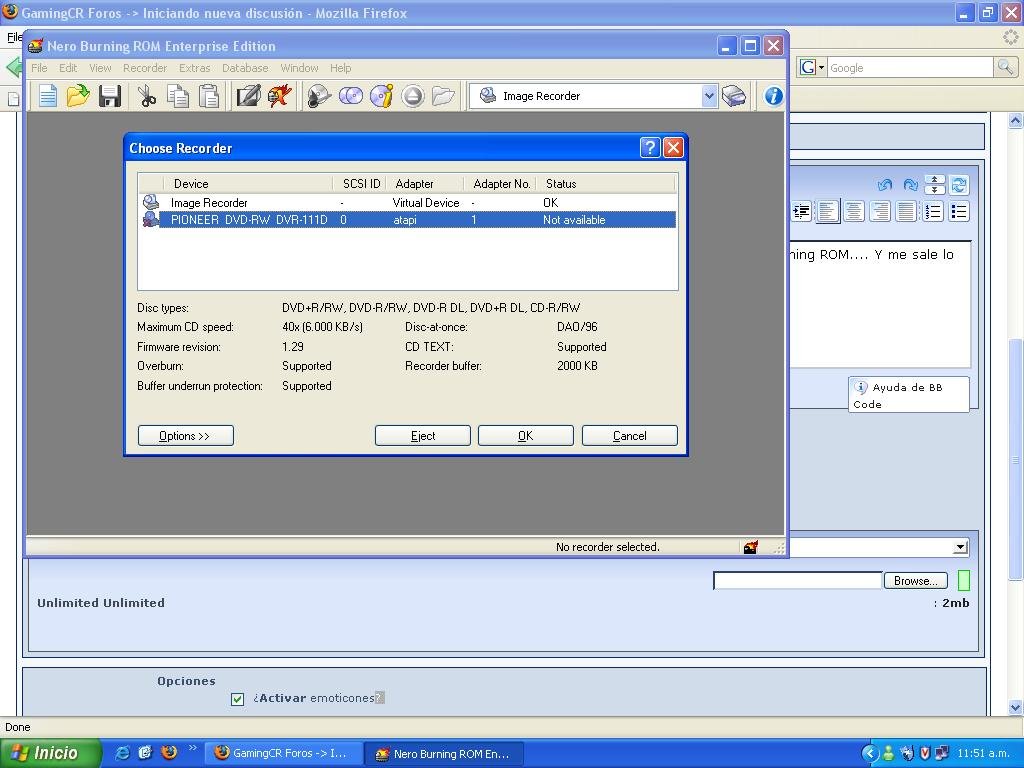Image resolution: width=1024 pixels, height=768 pixels.
Task: Launch Internet Explorer from Quick Launch
Action: (122, 753)
